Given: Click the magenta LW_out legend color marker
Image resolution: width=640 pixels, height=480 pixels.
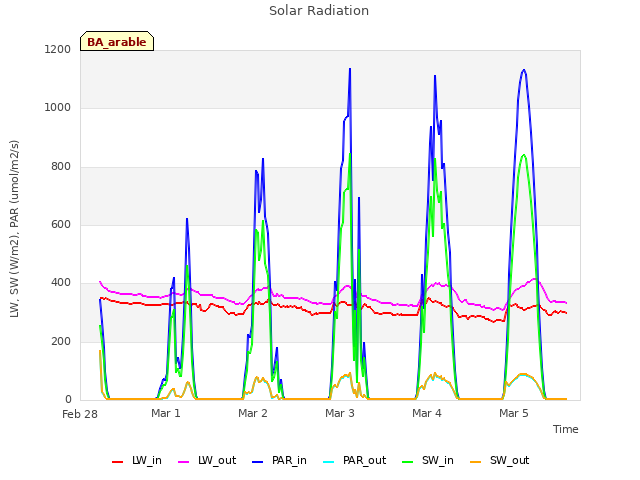Looking at the screenshot, I should click(184, 462).
